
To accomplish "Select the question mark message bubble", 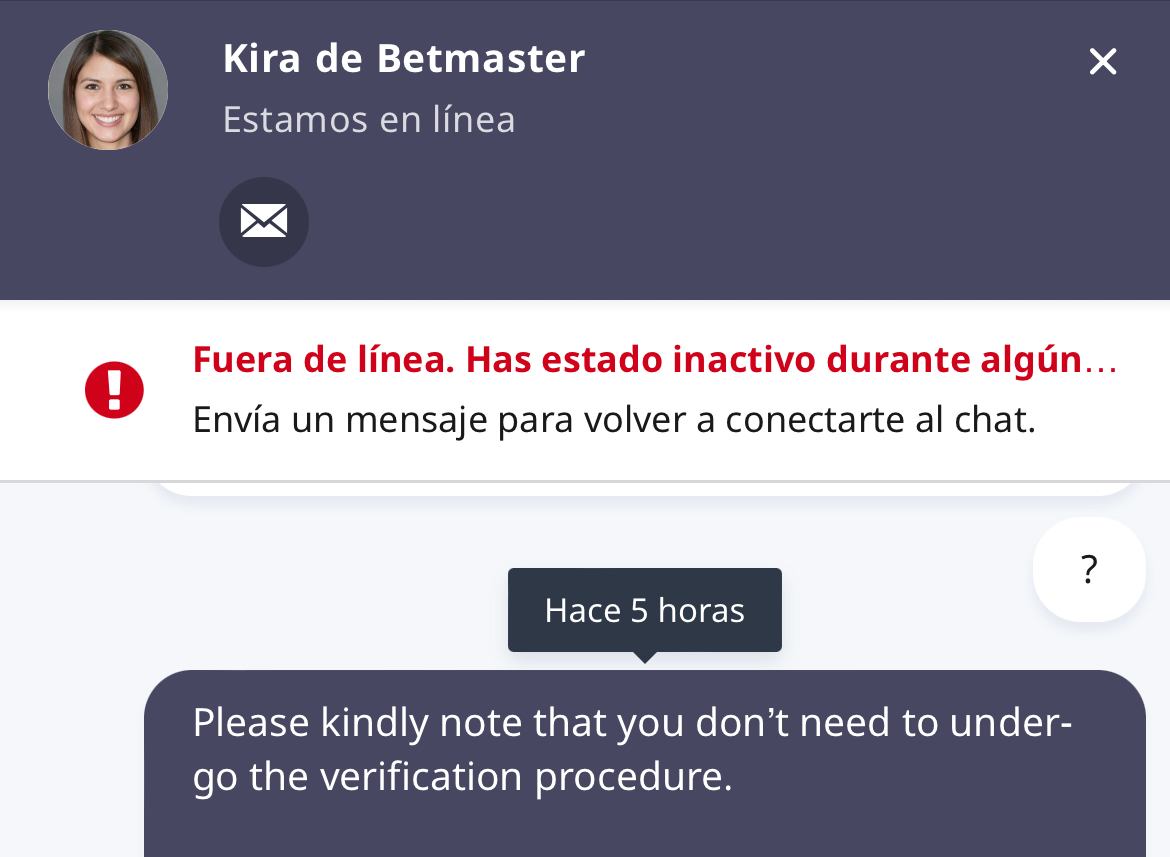I will click(x=1089, y=569).
